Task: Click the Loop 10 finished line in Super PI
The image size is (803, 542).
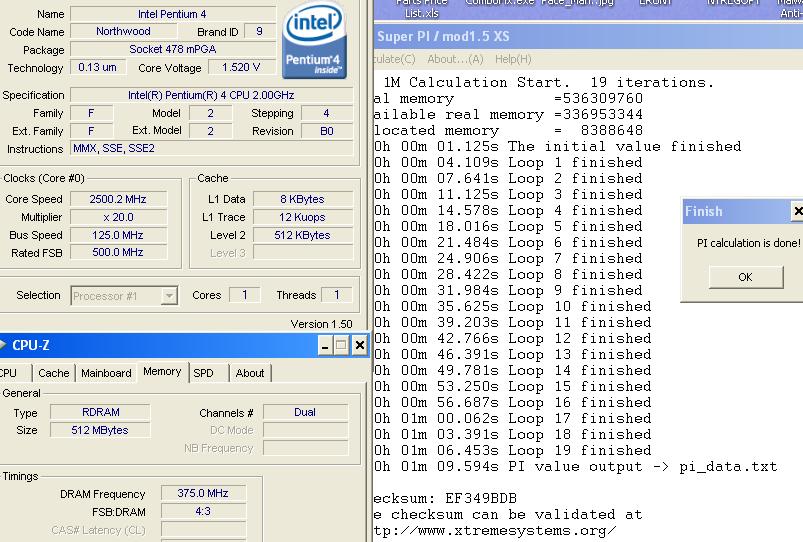Action: [513, 307]
